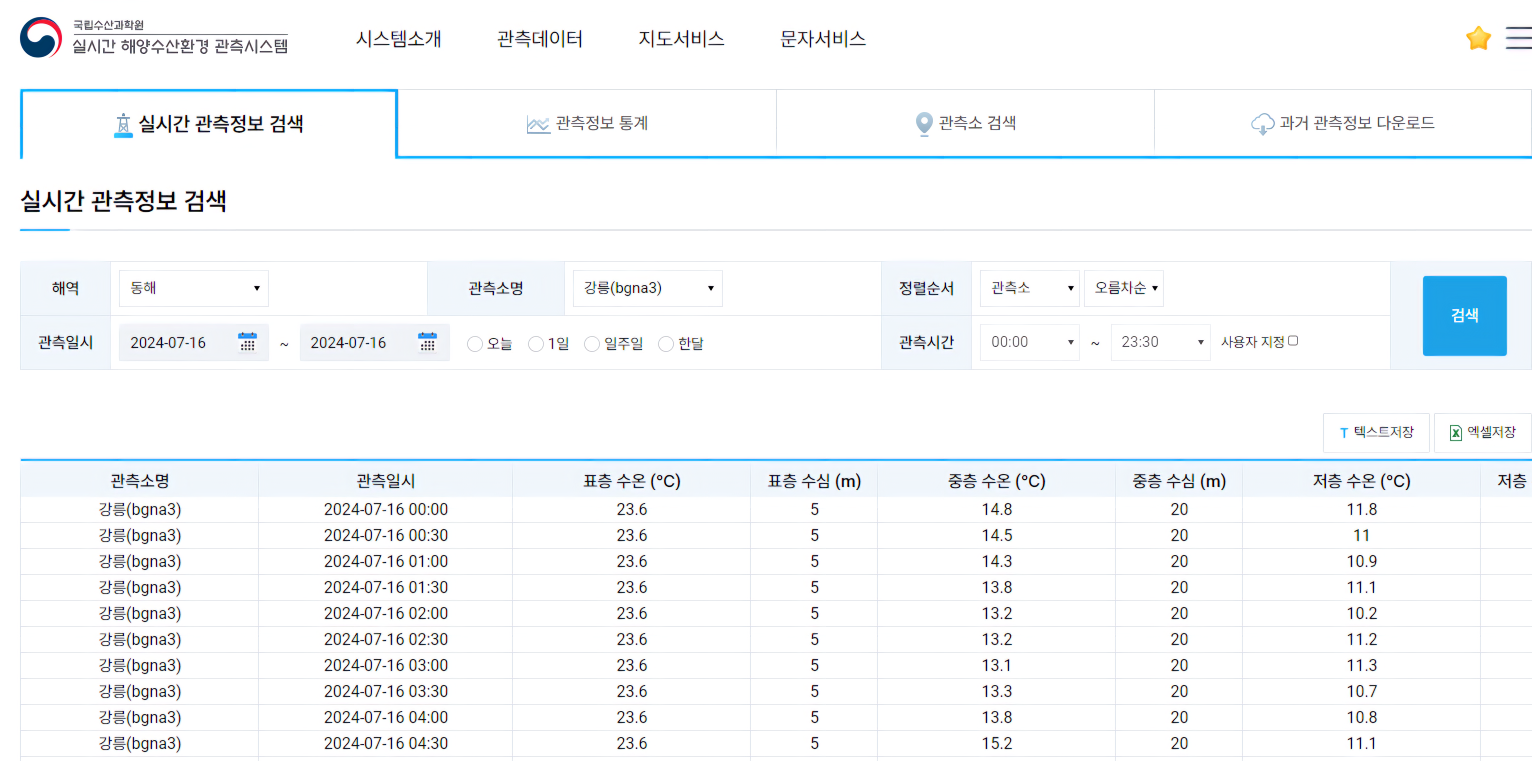
Task: Enable the 사용자 지정 checkbox
Action: (1293, 341)
